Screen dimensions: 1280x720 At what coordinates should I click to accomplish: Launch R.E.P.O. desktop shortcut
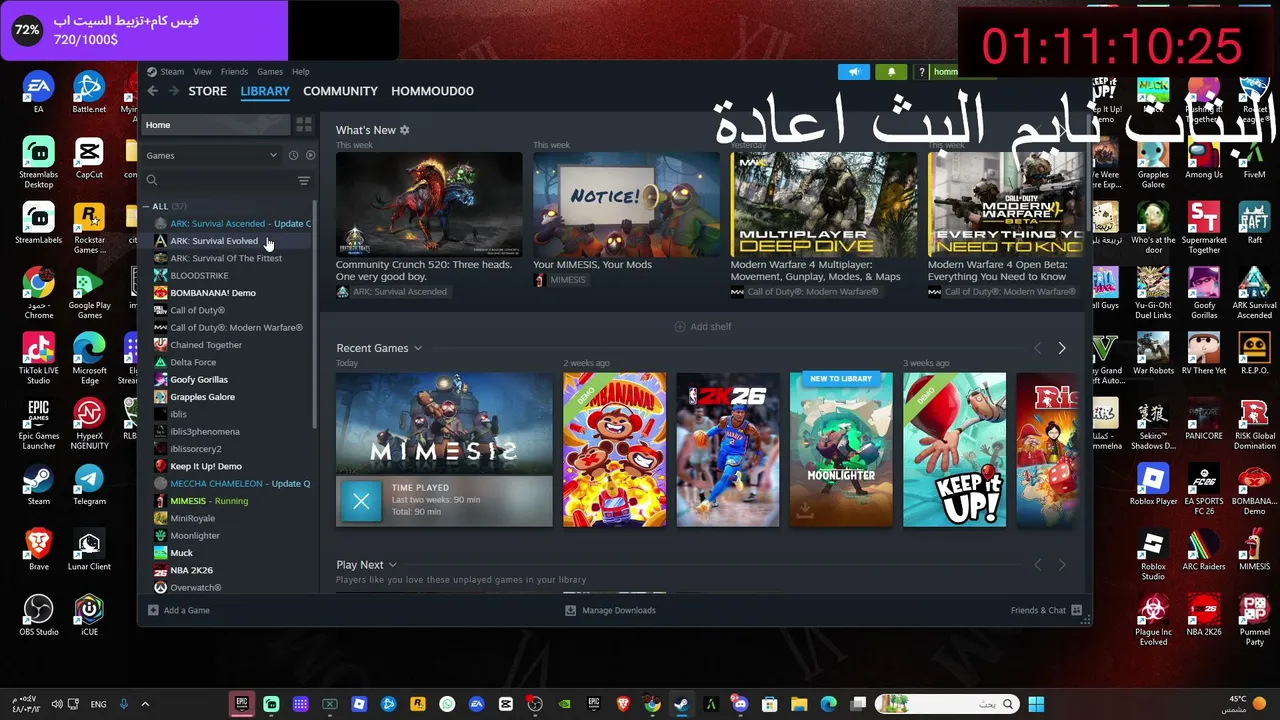click(x=1254, y=353)
